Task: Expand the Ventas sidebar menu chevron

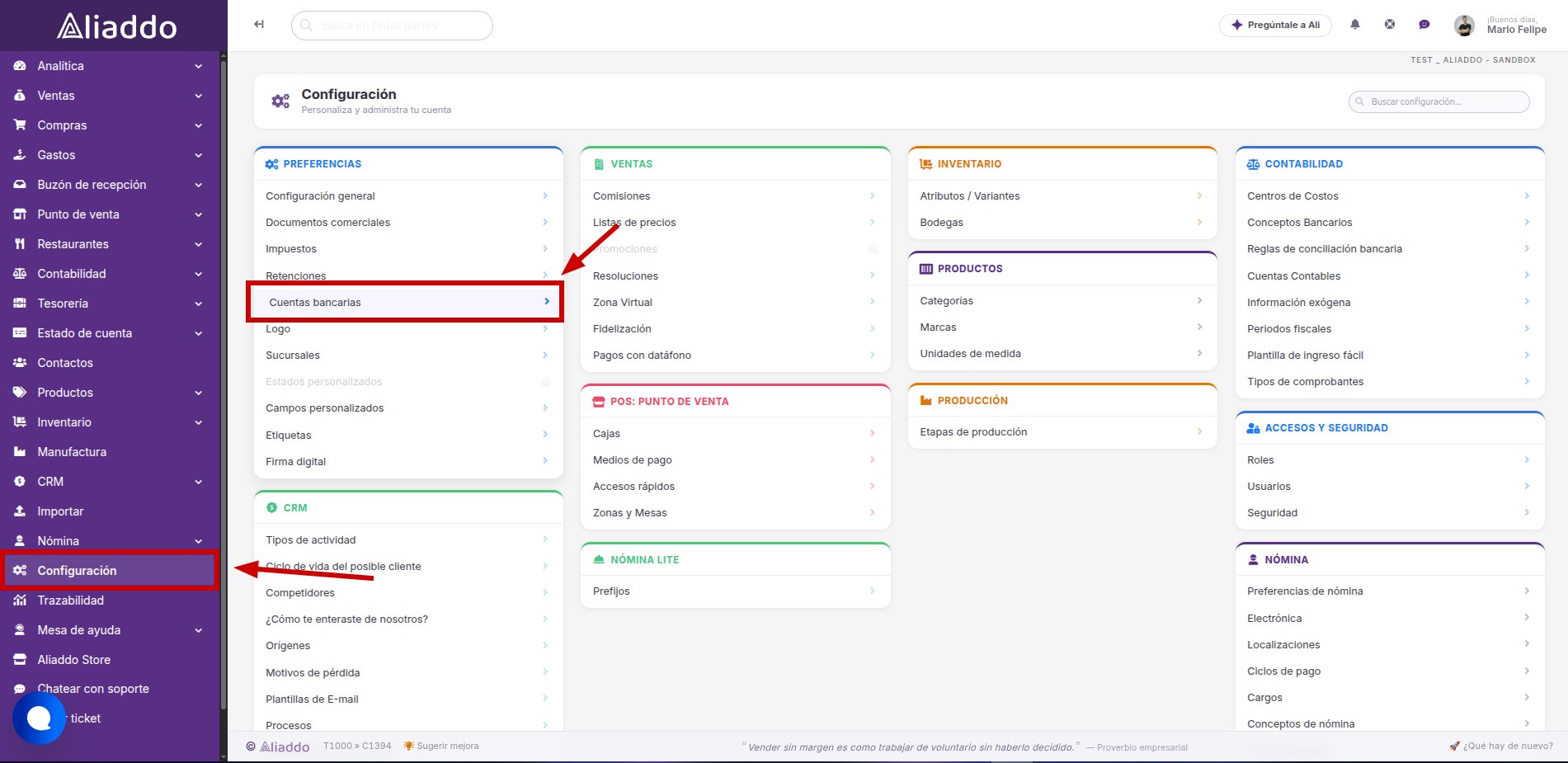Action: [x=199, y=96]
